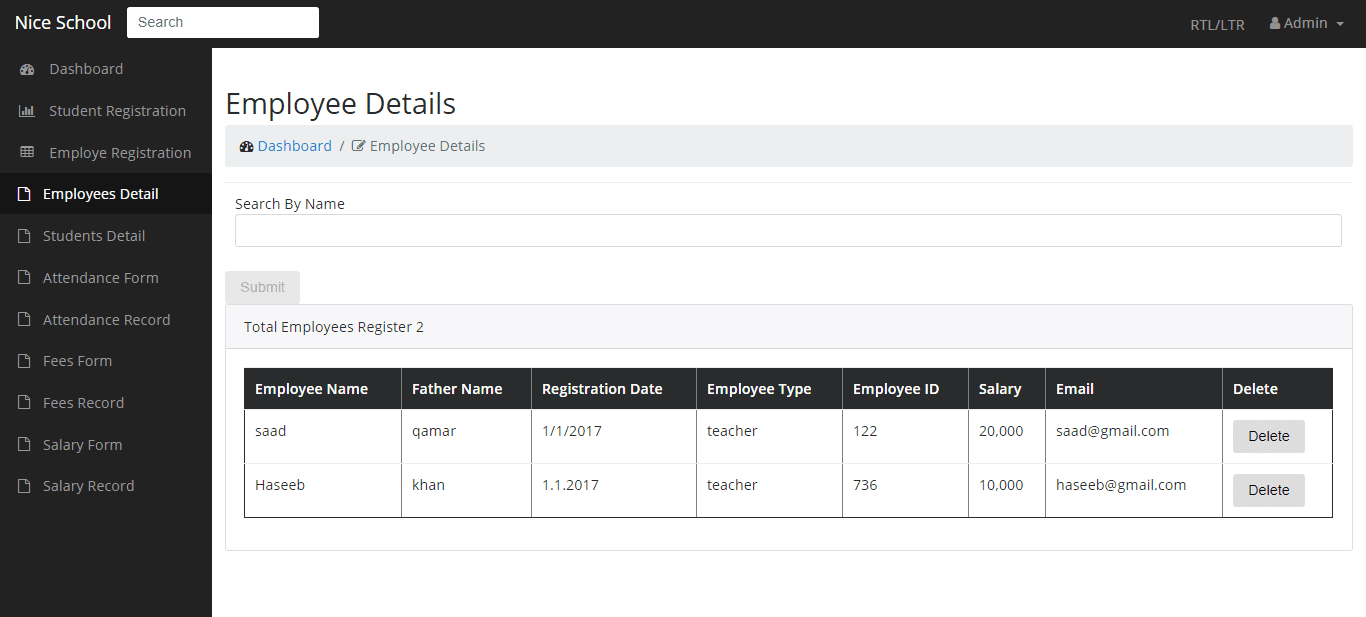1366x617 pixels.
Task: Click the Dashboard breadcrumb link
Action: (x=295, y=146)
